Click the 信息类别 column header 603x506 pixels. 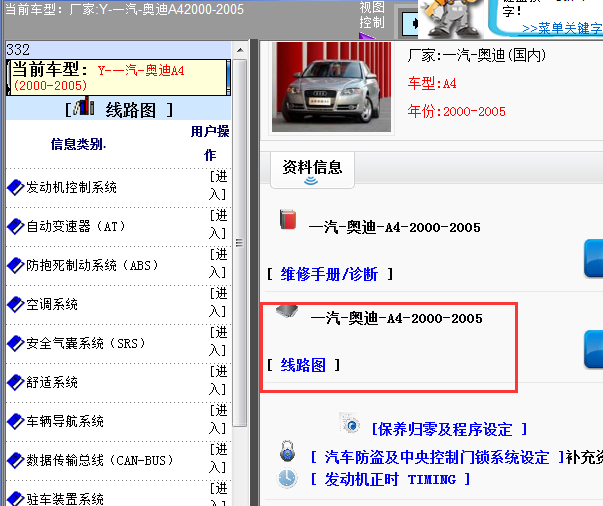(x=78, y=144)
